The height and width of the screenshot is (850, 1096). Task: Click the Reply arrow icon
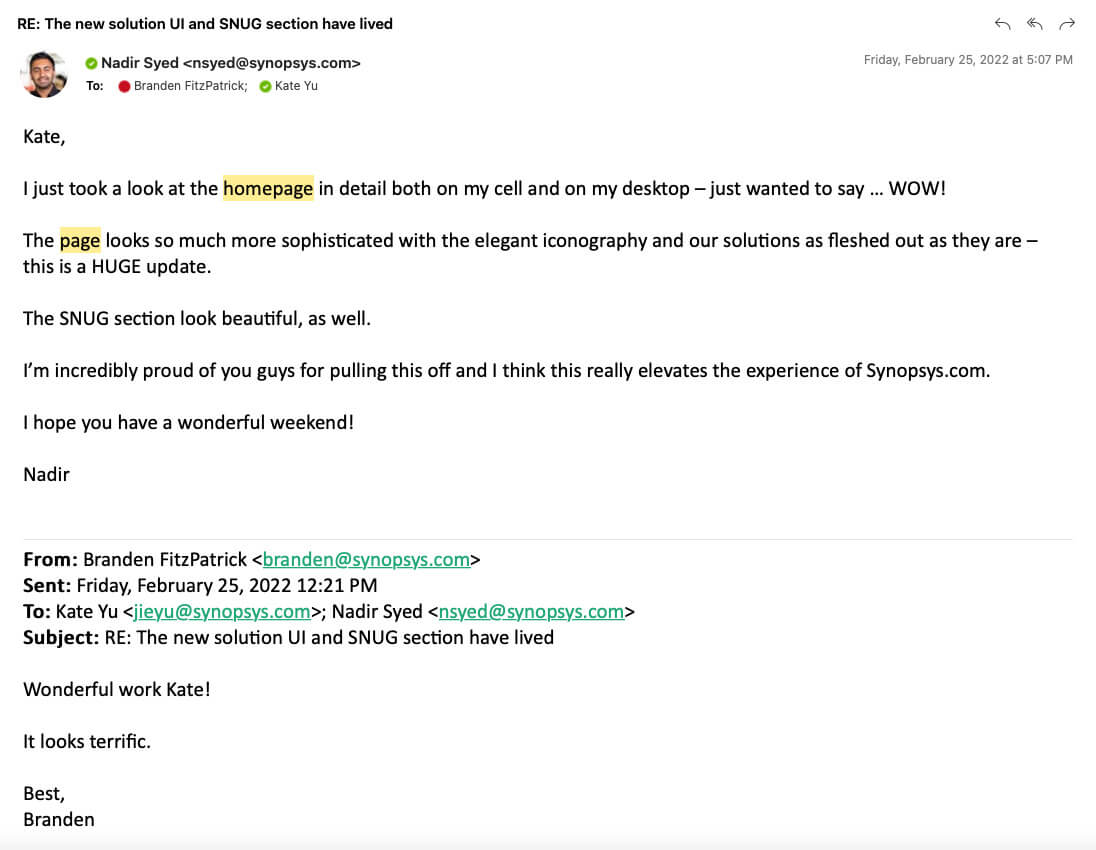click(x=1002, y=24)
